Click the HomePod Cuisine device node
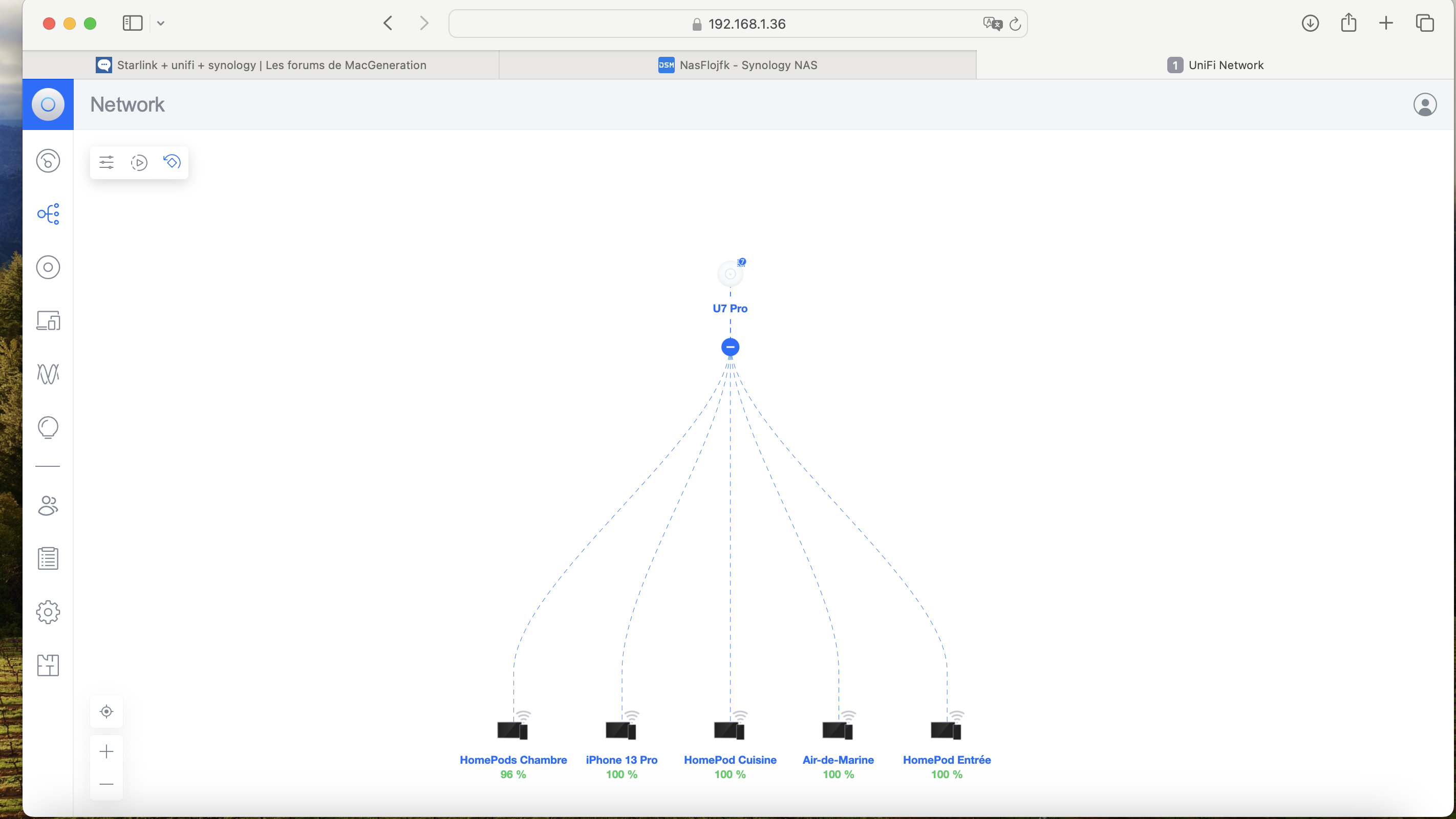Viewport: 1456px width, 819px height. click(x=729, y=729)
